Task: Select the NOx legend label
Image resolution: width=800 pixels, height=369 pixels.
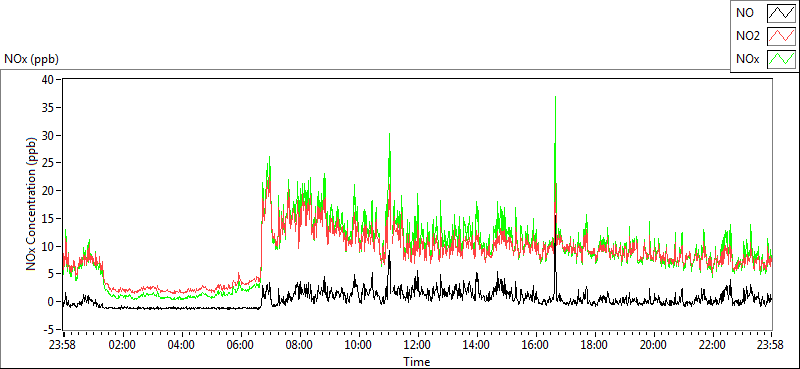Action: click(x=747, y=59)
